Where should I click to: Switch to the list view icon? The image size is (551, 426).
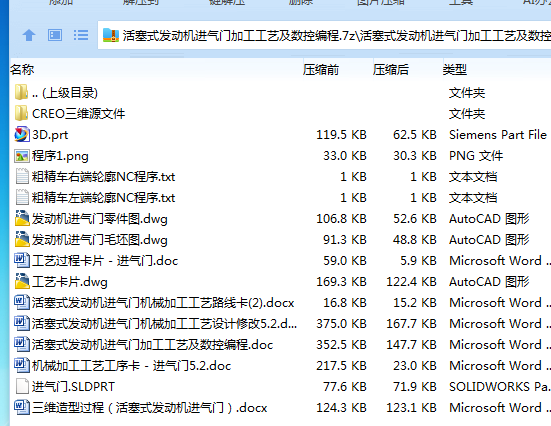(81, 35)
